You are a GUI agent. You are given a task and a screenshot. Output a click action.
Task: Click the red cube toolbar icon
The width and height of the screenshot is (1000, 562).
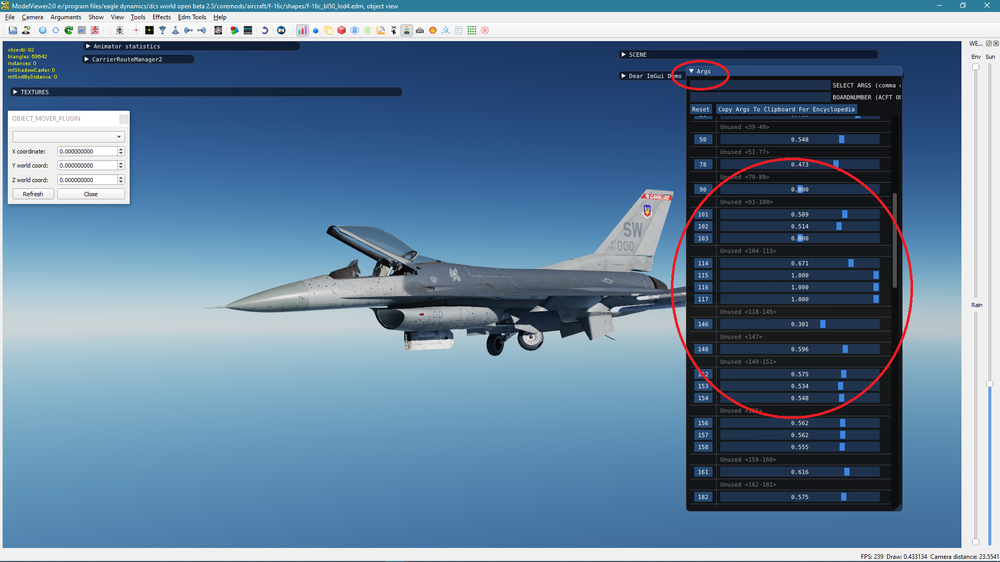pos(342,30)
